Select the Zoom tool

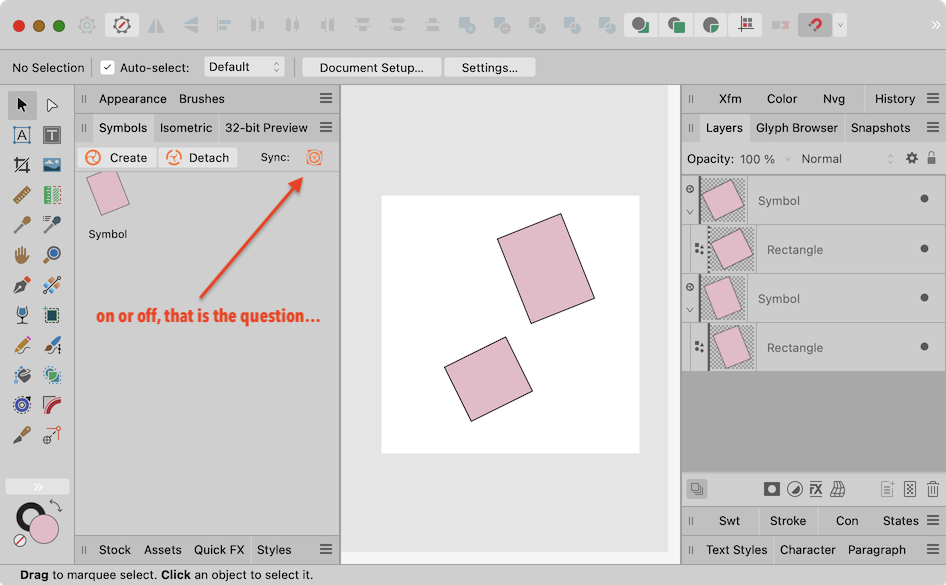[52, 255]
